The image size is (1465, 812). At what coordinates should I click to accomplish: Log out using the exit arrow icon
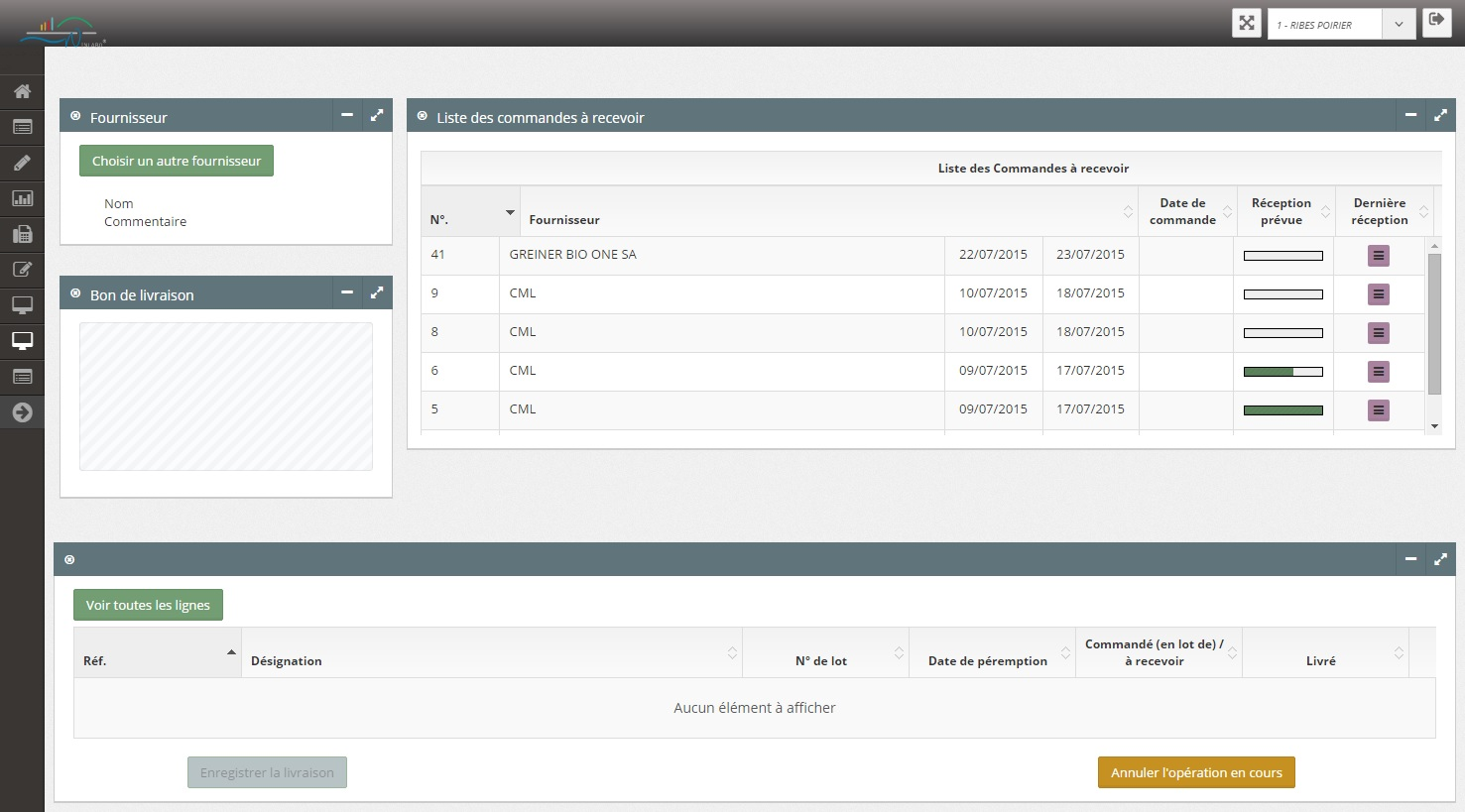coord(1436,21)
